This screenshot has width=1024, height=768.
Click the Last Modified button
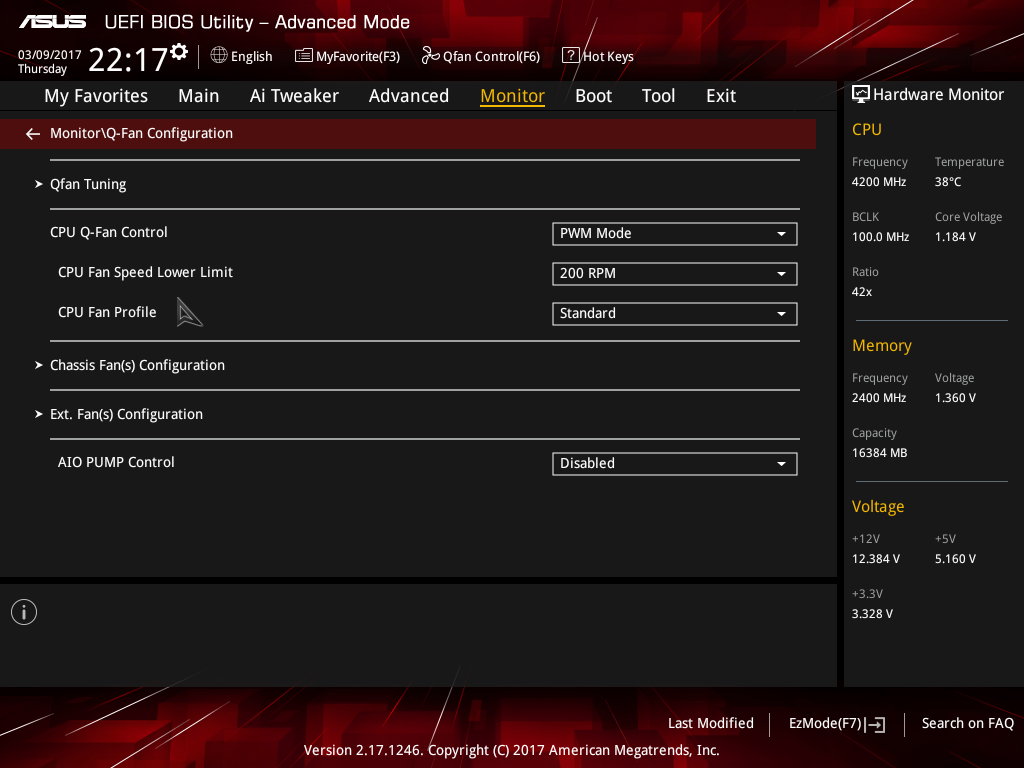tap(711, 724)
